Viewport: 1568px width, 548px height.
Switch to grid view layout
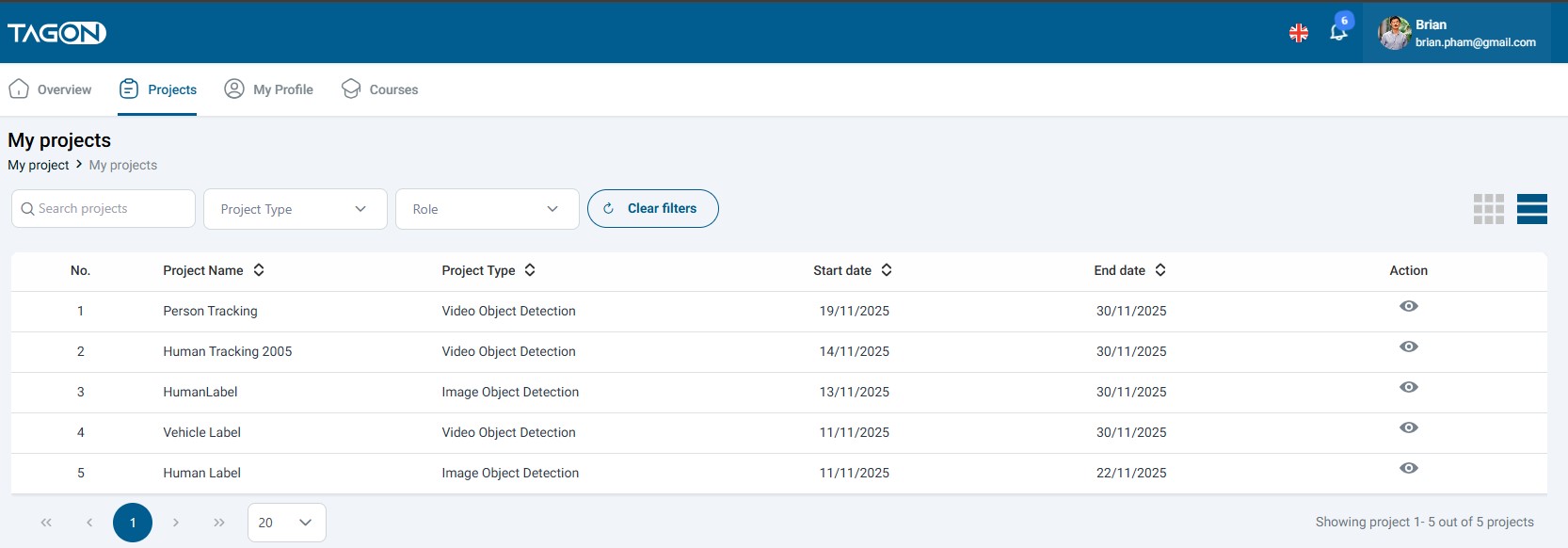1488,209
